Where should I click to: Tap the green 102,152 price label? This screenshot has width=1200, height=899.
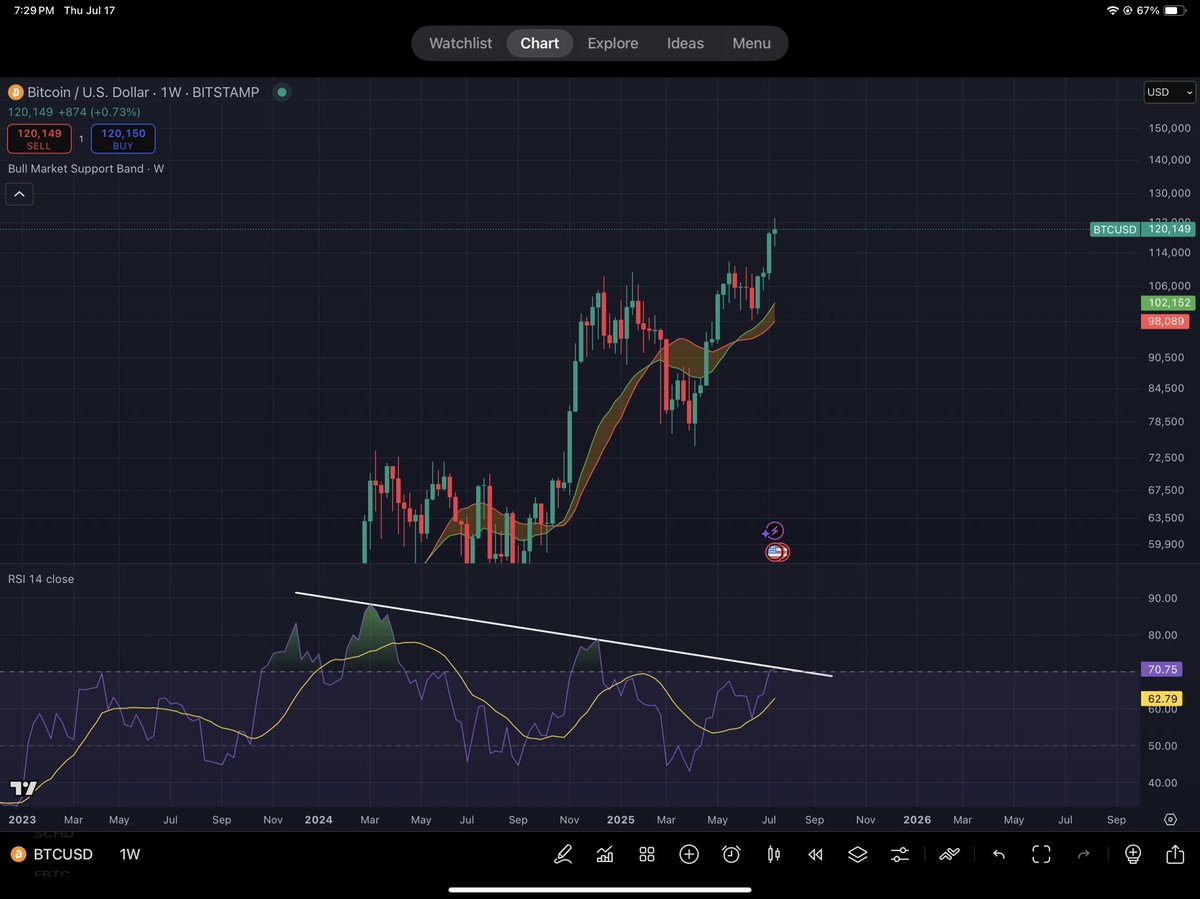[1167, 303]
